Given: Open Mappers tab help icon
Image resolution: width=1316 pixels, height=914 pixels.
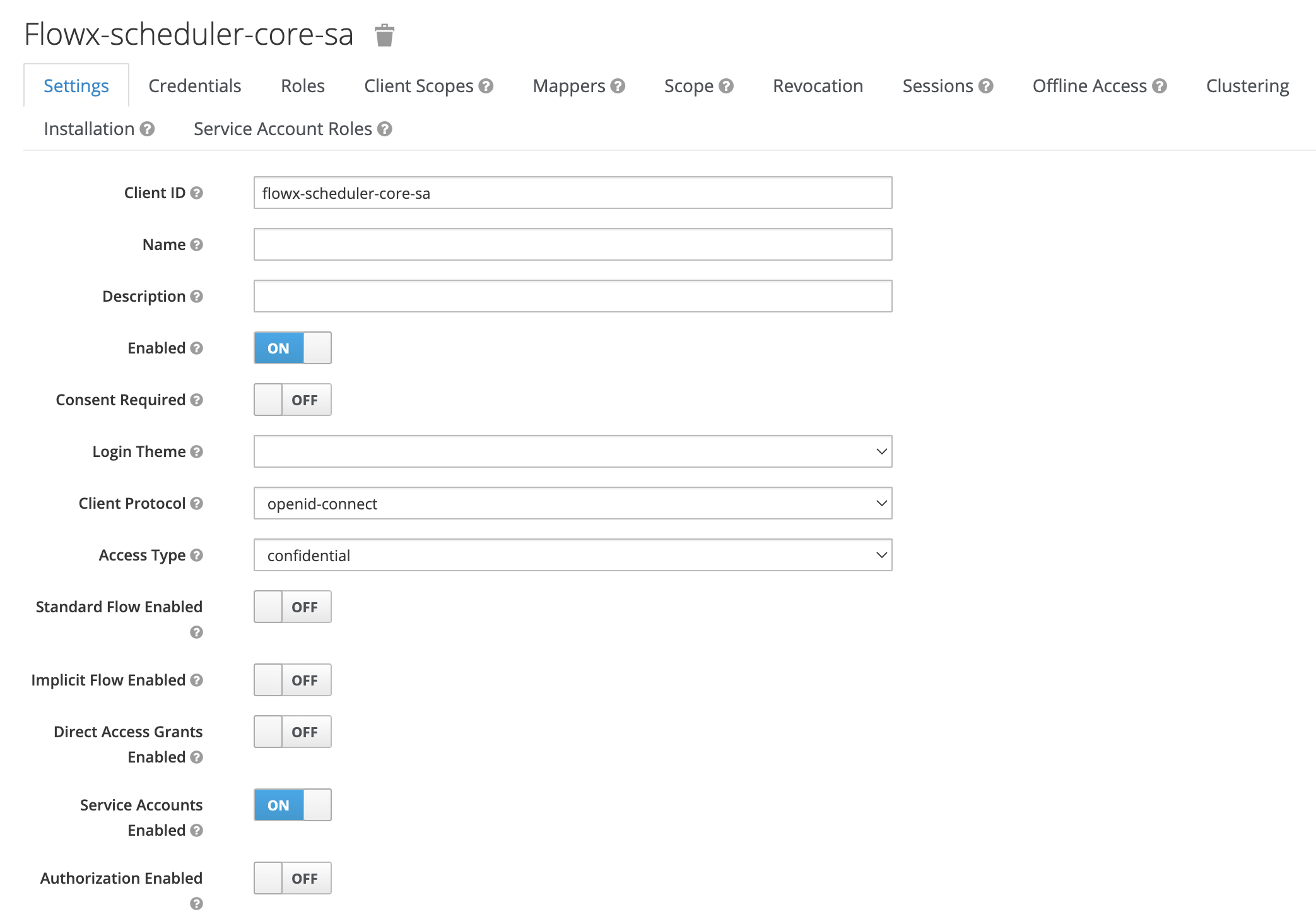Looking at the screenshot, I should [618, 86].
